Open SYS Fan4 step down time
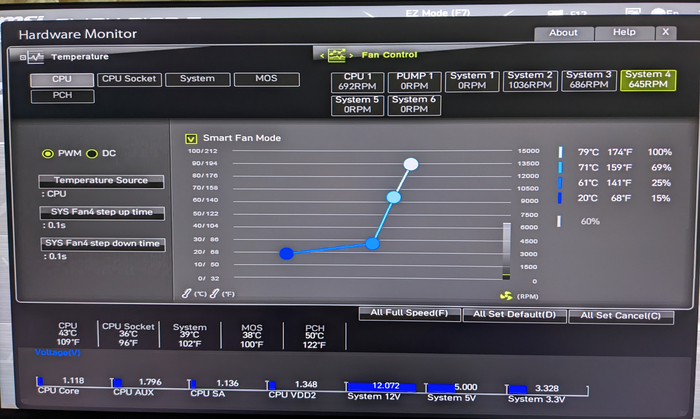Screen dimensions: 700x419 click(x=103, y=244)
